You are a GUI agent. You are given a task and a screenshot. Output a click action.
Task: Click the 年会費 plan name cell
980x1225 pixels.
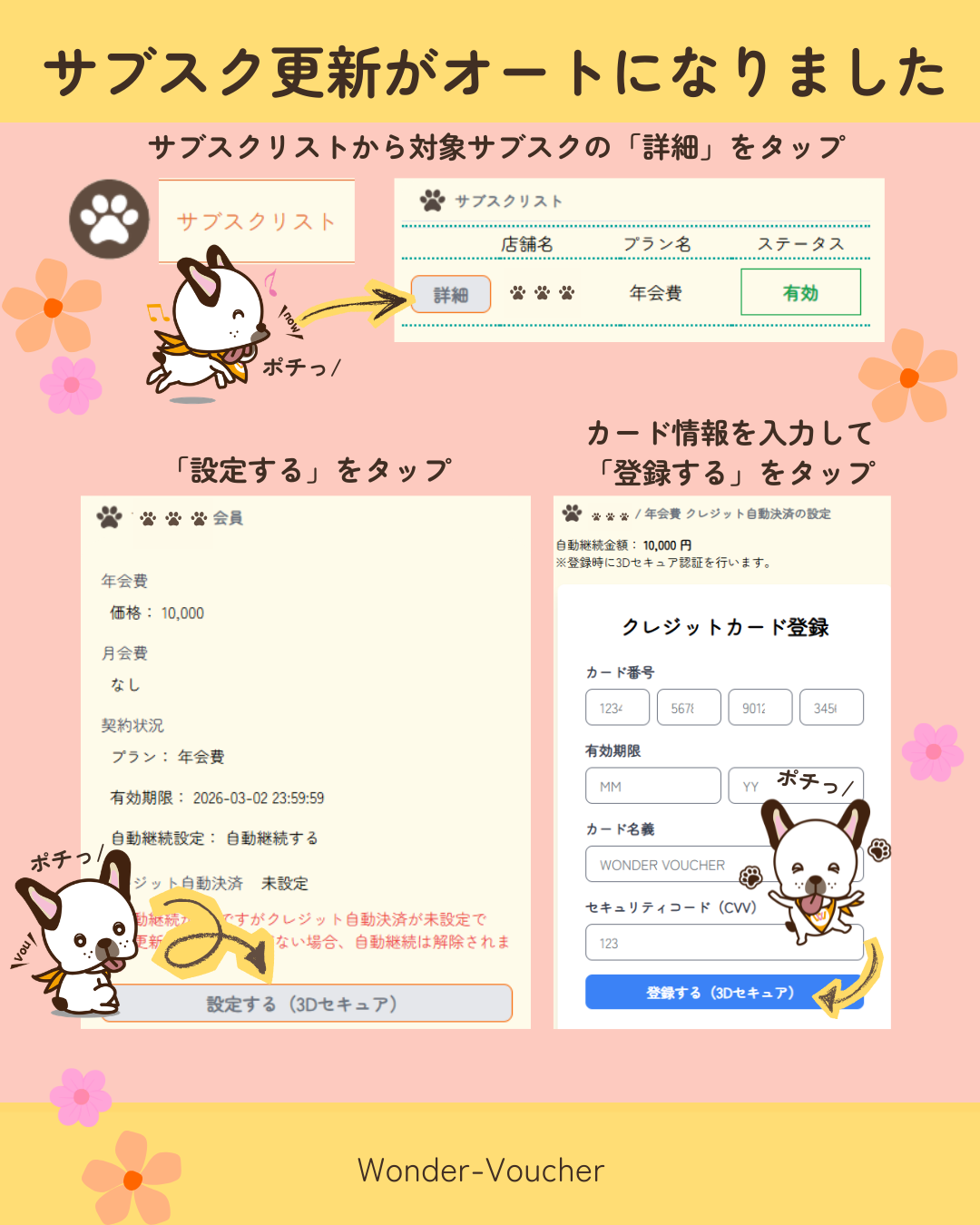point(656,293)
